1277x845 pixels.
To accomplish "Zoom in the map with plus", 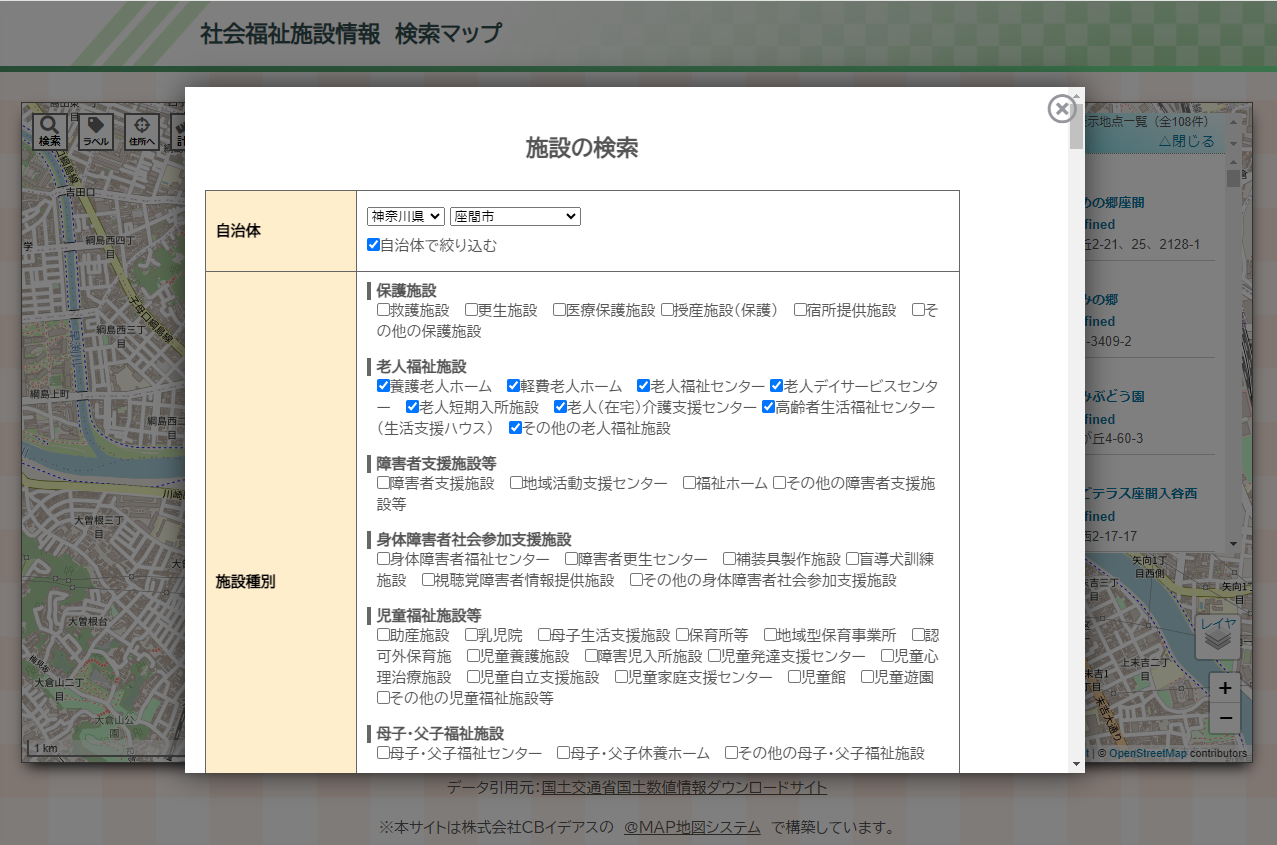I will (x=1224, y=688).
